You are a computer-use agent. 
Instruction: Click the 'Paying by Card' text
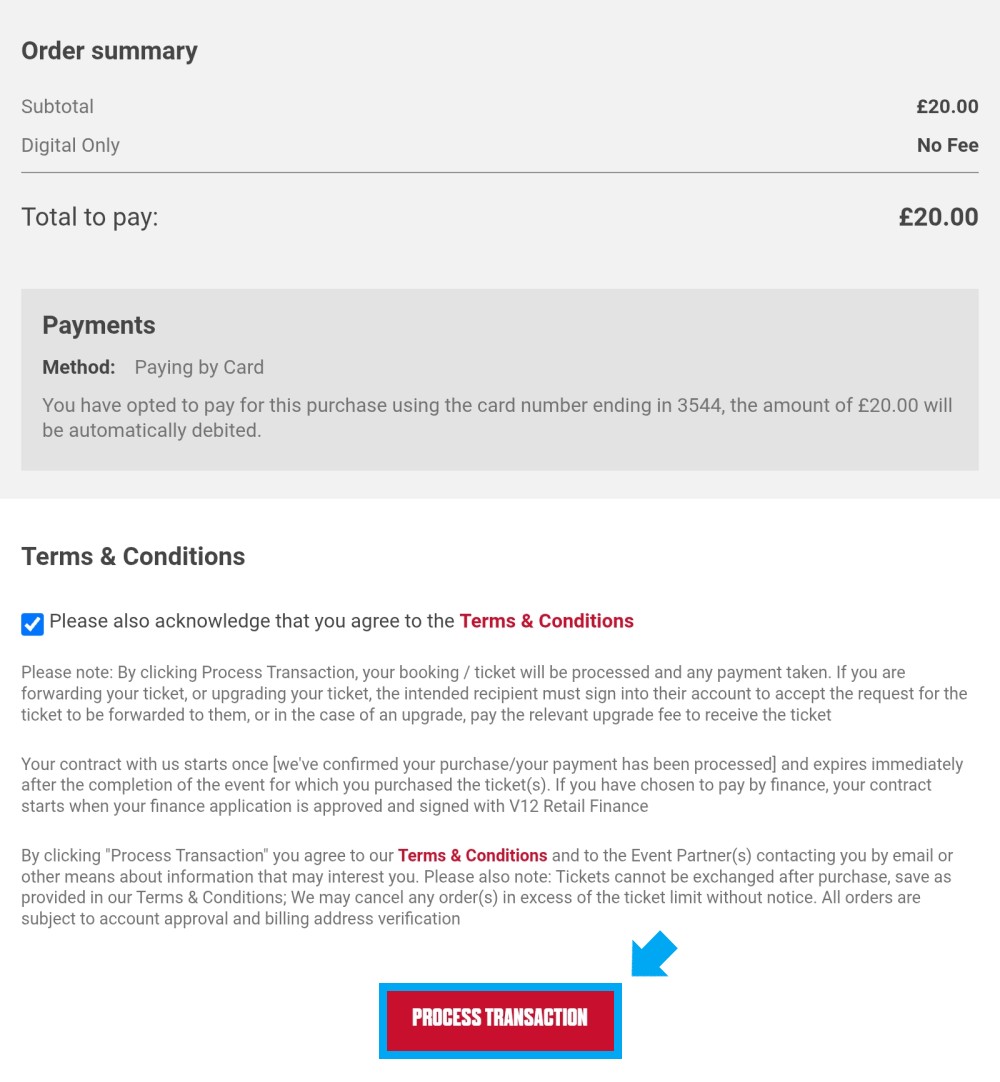coord(199,367)
